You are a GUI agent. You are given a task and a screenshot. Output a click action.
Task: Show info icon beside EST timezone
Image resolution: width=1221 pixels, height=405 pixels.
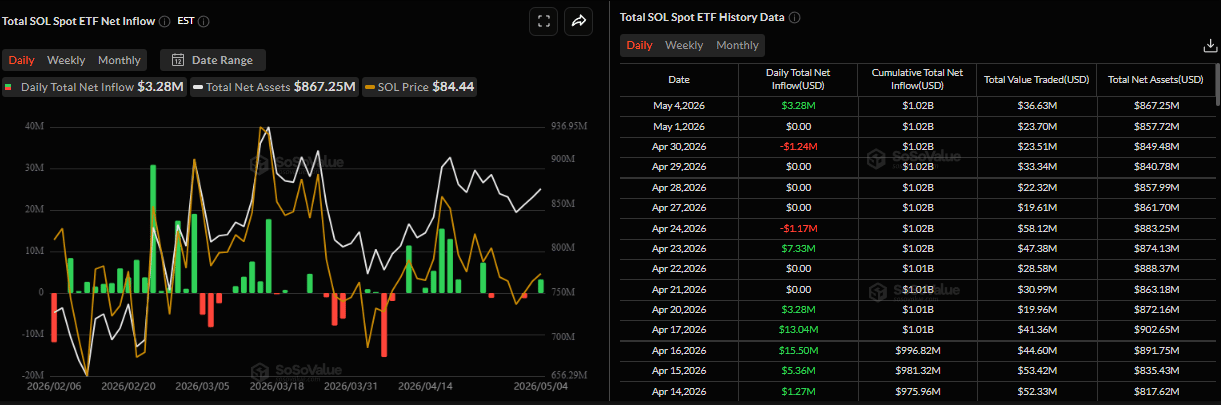click(x=204, y=21)
